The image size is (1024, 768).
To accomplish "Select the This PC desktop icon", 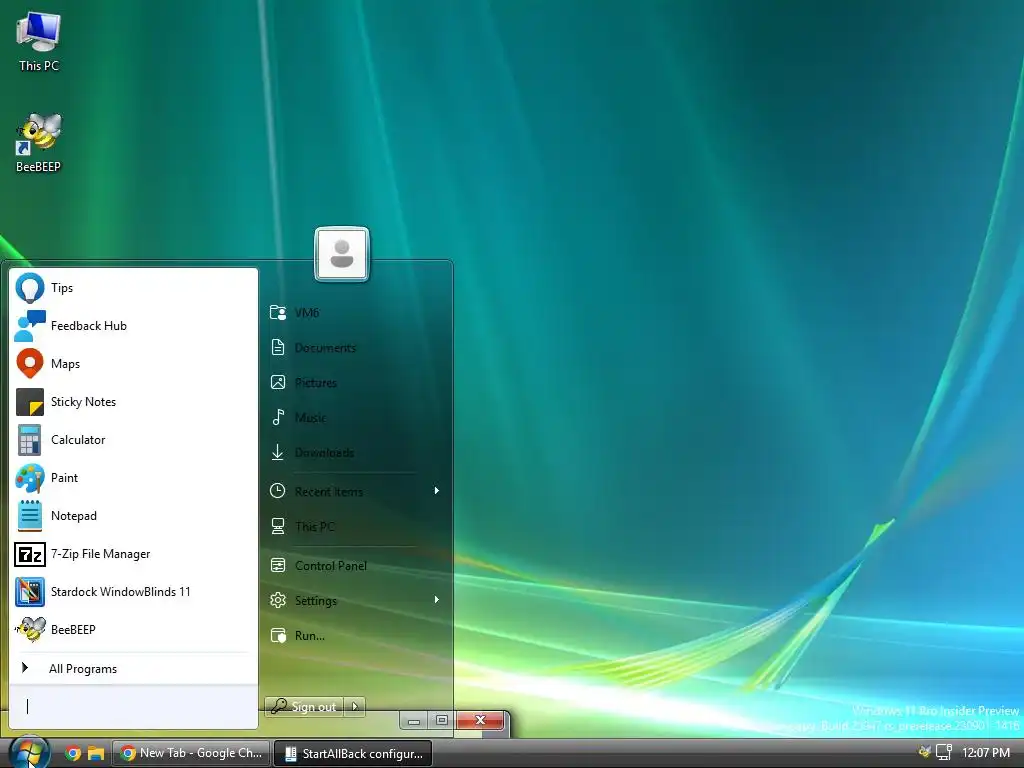I will (39, 42).
